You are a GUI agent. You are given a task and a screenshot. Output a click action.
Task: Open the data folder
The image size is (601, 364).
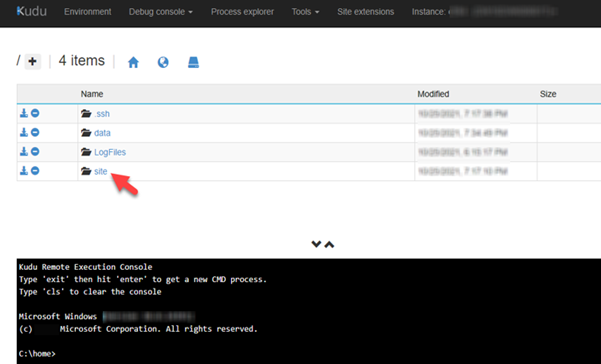(102, 133)
